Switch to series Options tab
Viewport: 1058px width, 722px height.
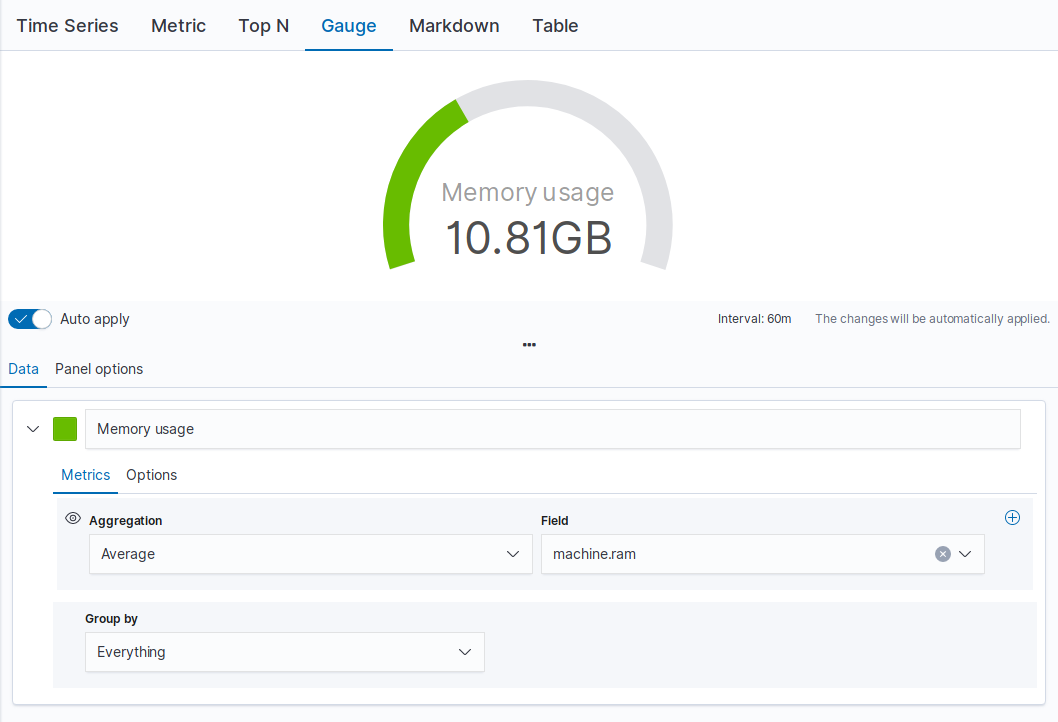tap(152, 475)
